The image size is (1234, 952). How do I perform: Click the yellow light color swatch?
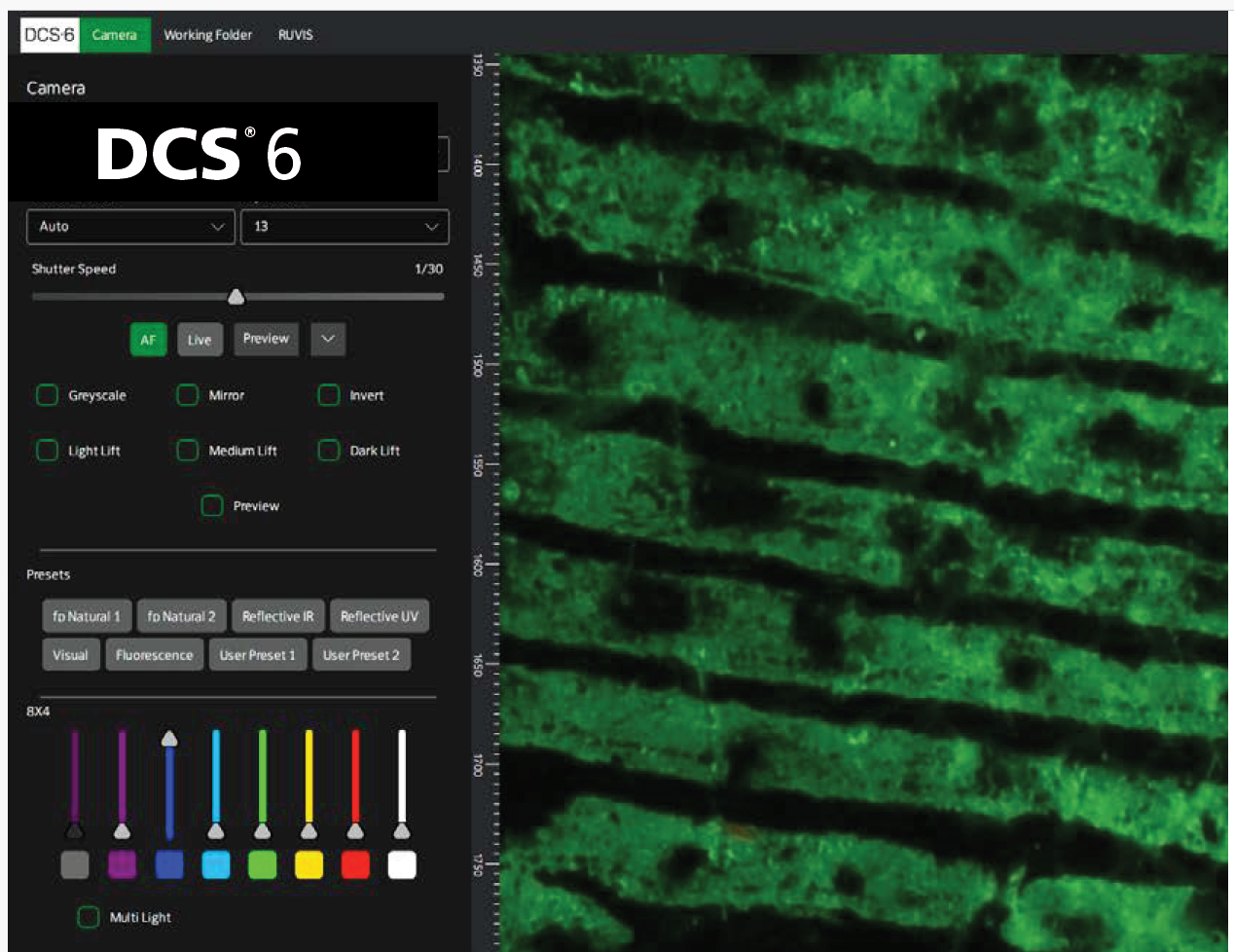click(309, 864)
